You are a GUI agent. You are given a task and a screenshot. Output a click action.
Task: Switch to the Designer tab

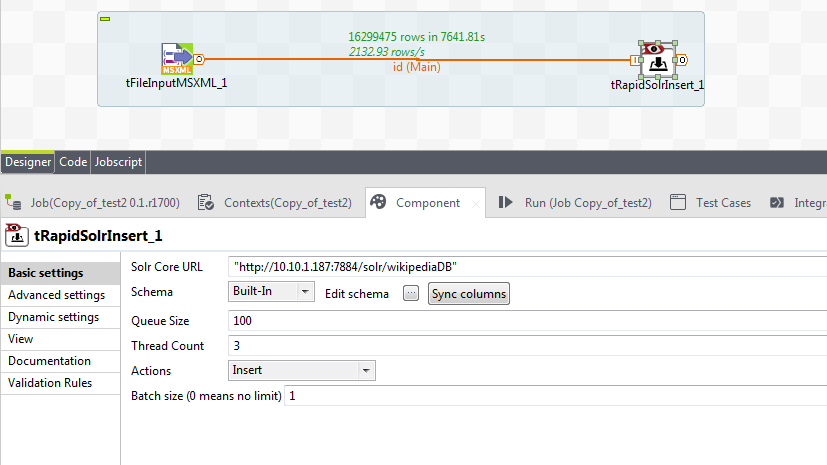coord(28,162)
